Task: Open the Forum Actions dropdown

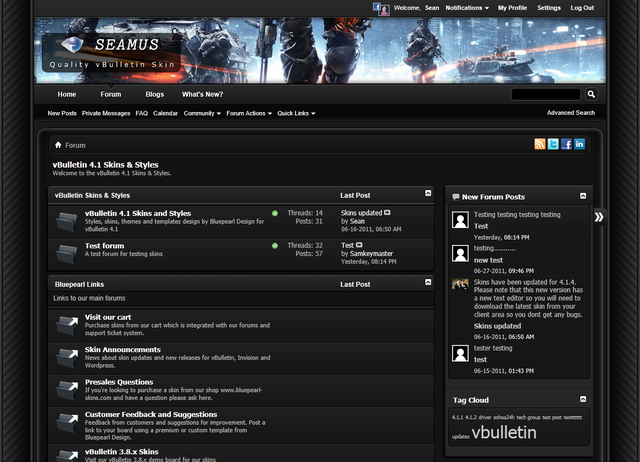Action: point(249,113)
